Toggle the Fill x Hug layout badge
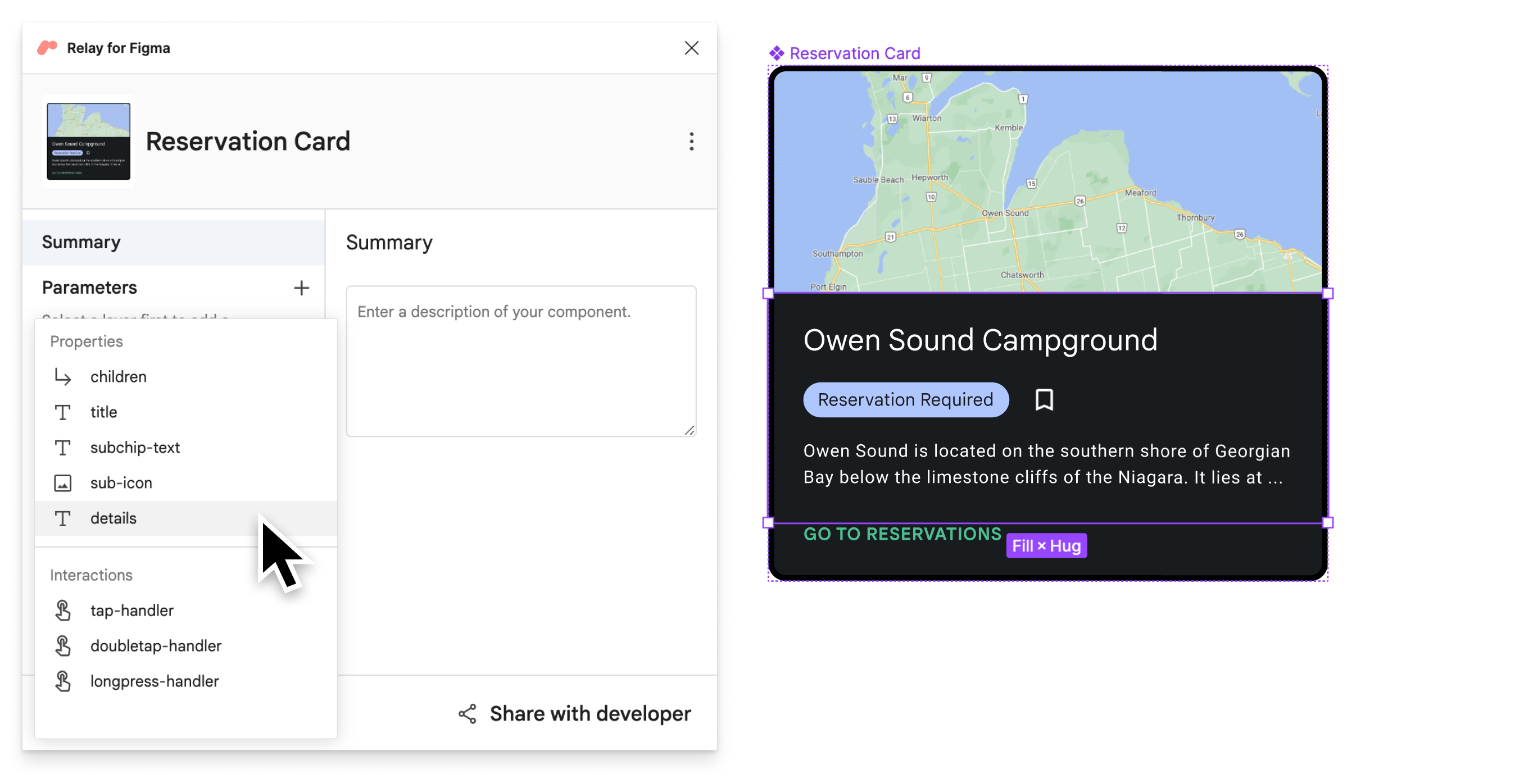This screenshot has height=784, width=1524. tap(1047, 546)
